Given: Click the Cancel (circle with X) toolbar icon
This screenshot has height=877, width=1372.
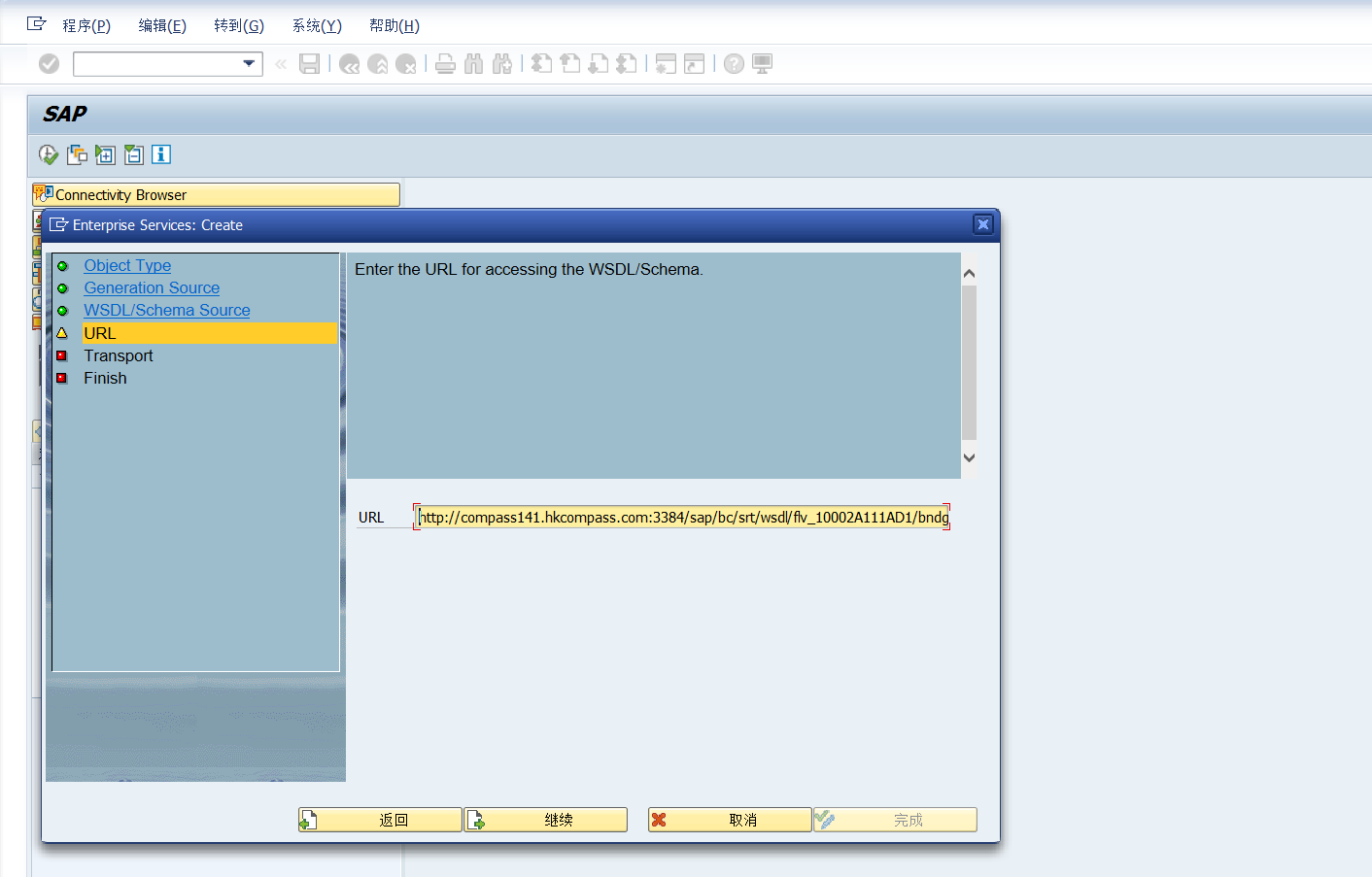Looking at the screenshot, I should pos(406,64).
